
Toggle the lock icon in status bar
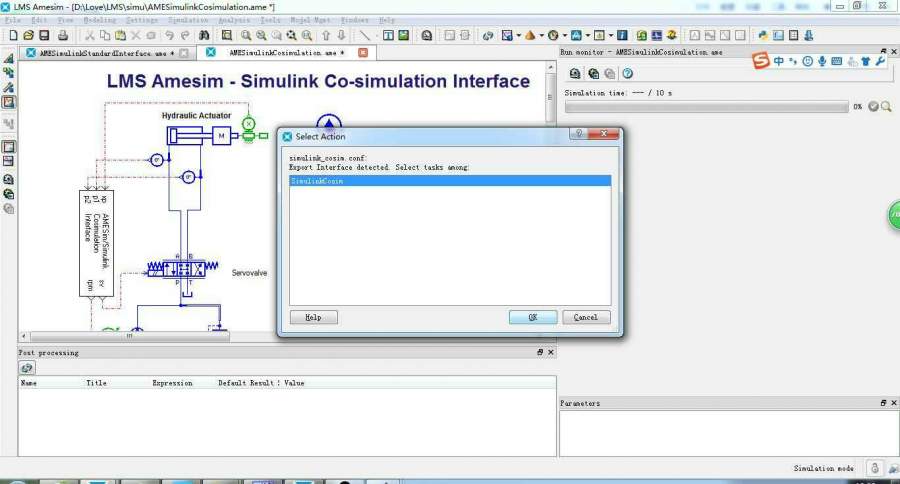click(x=874, y=468)
